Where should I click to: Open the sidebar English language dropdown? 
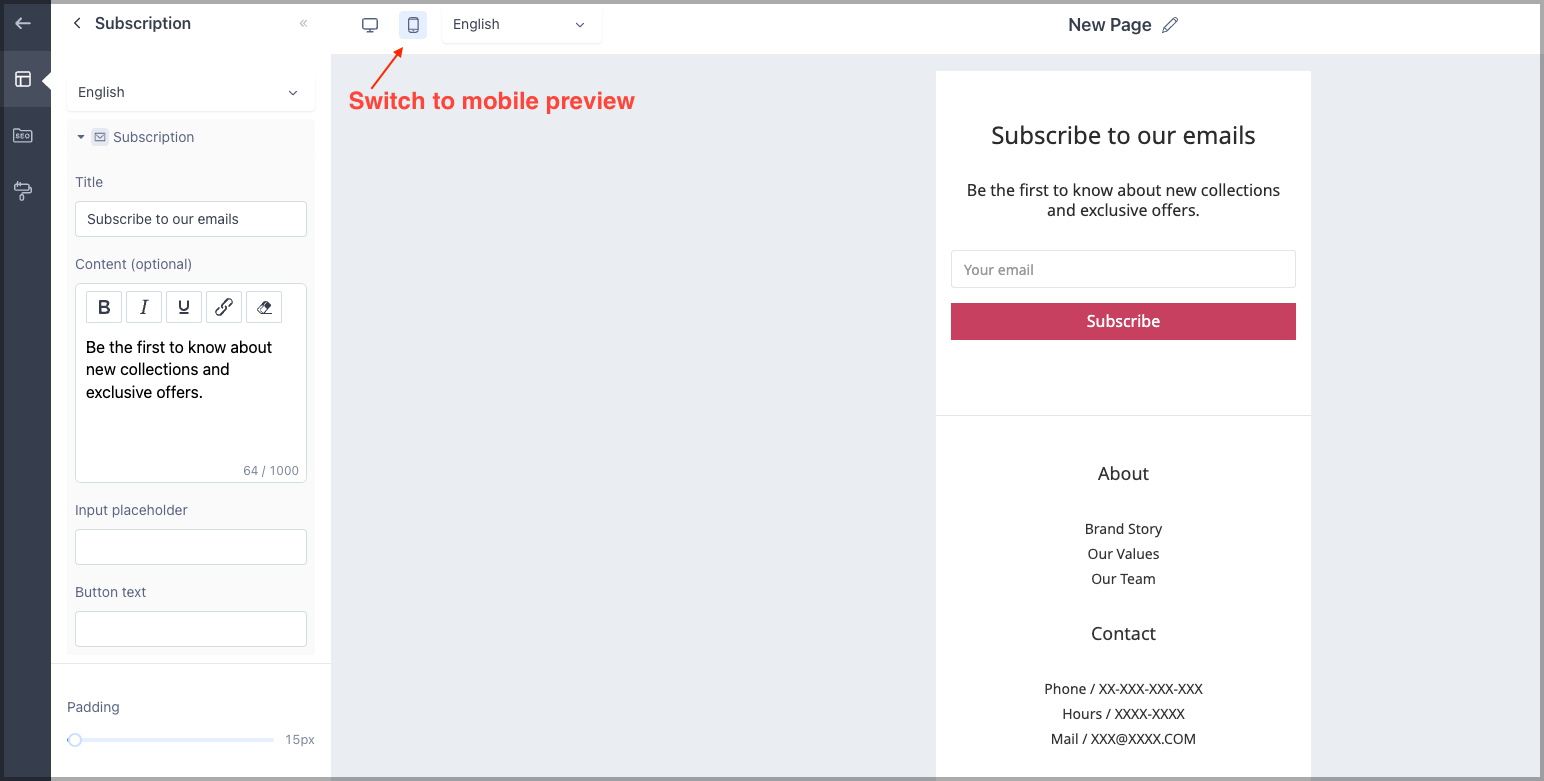190,93
